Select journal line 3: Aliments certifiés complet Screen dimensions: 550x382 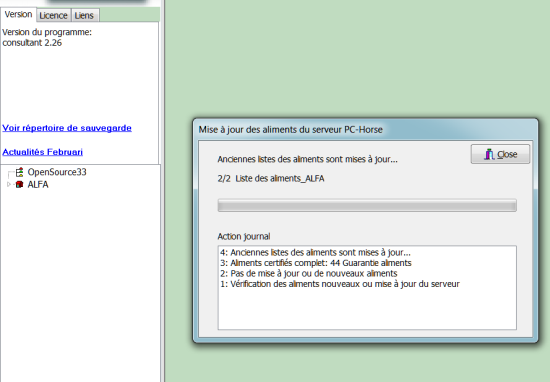[316, 263]
